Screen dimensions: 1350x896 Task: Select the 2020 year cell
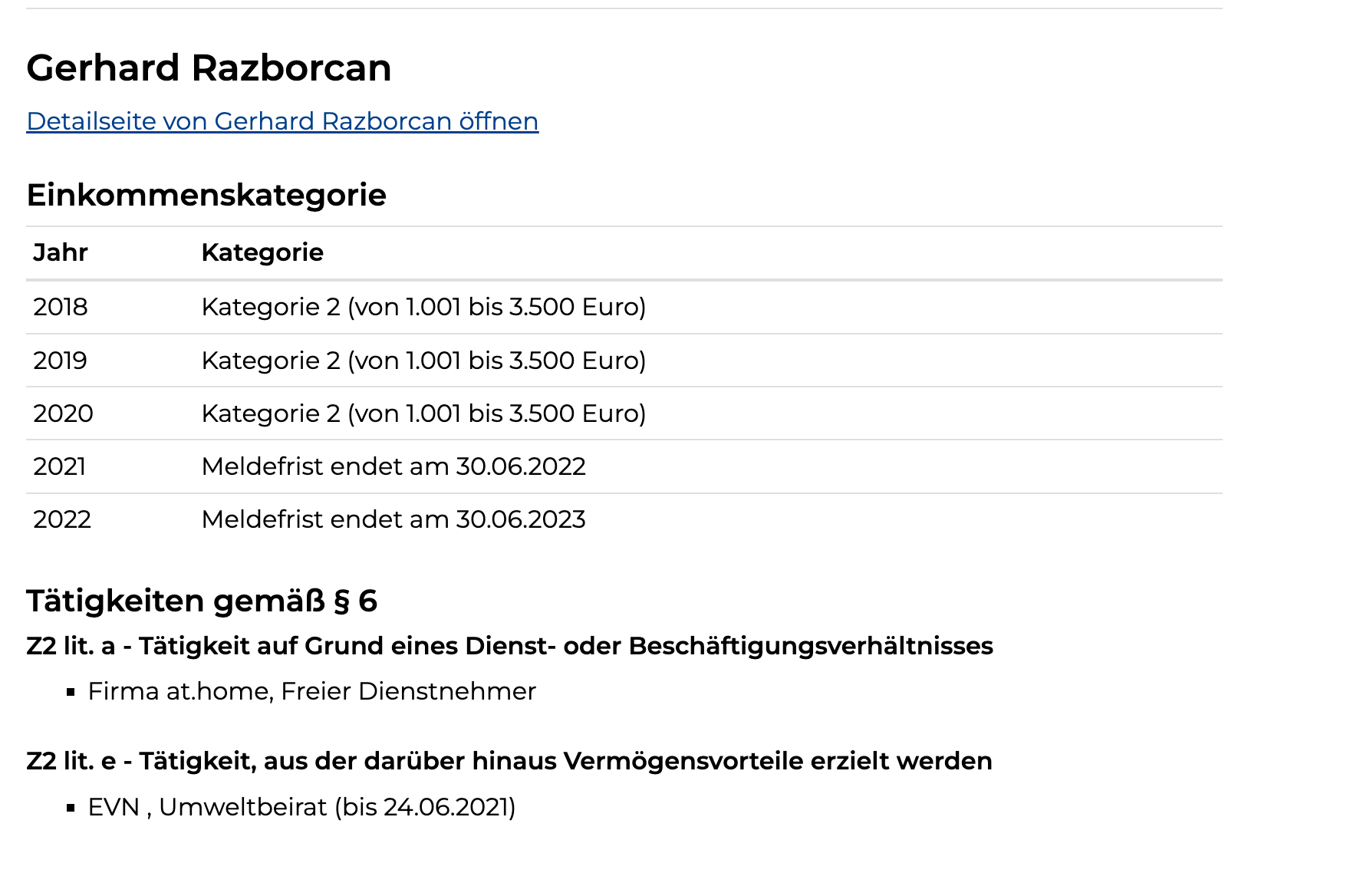tap(63, 413)
